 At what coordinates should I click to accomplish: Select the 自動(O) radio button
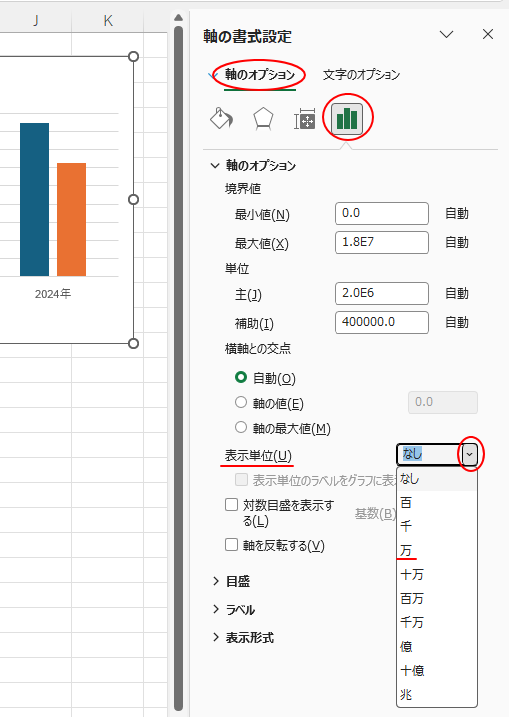[241, 377]
